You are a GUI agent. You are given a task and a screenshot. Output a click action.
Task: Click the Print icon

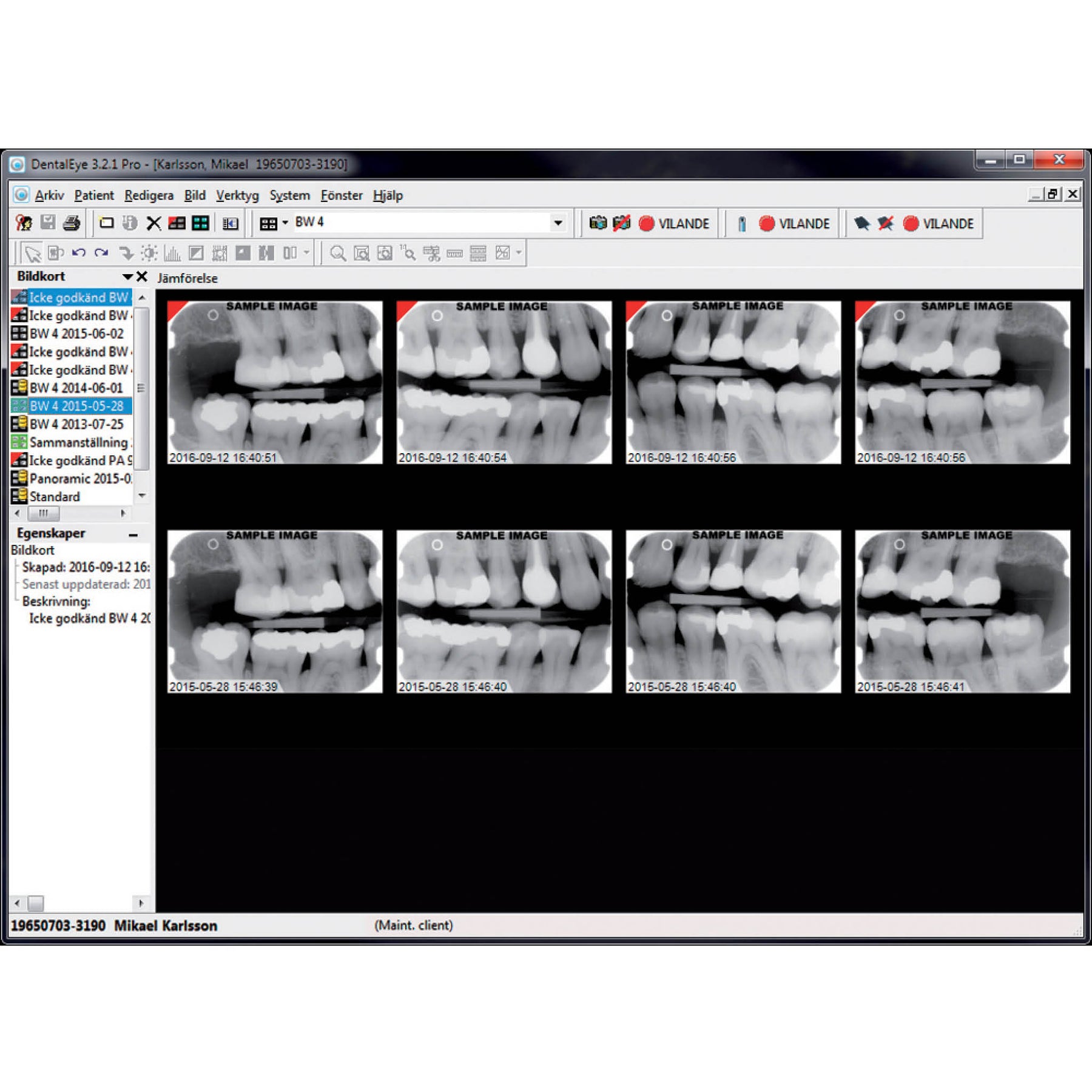72,223
